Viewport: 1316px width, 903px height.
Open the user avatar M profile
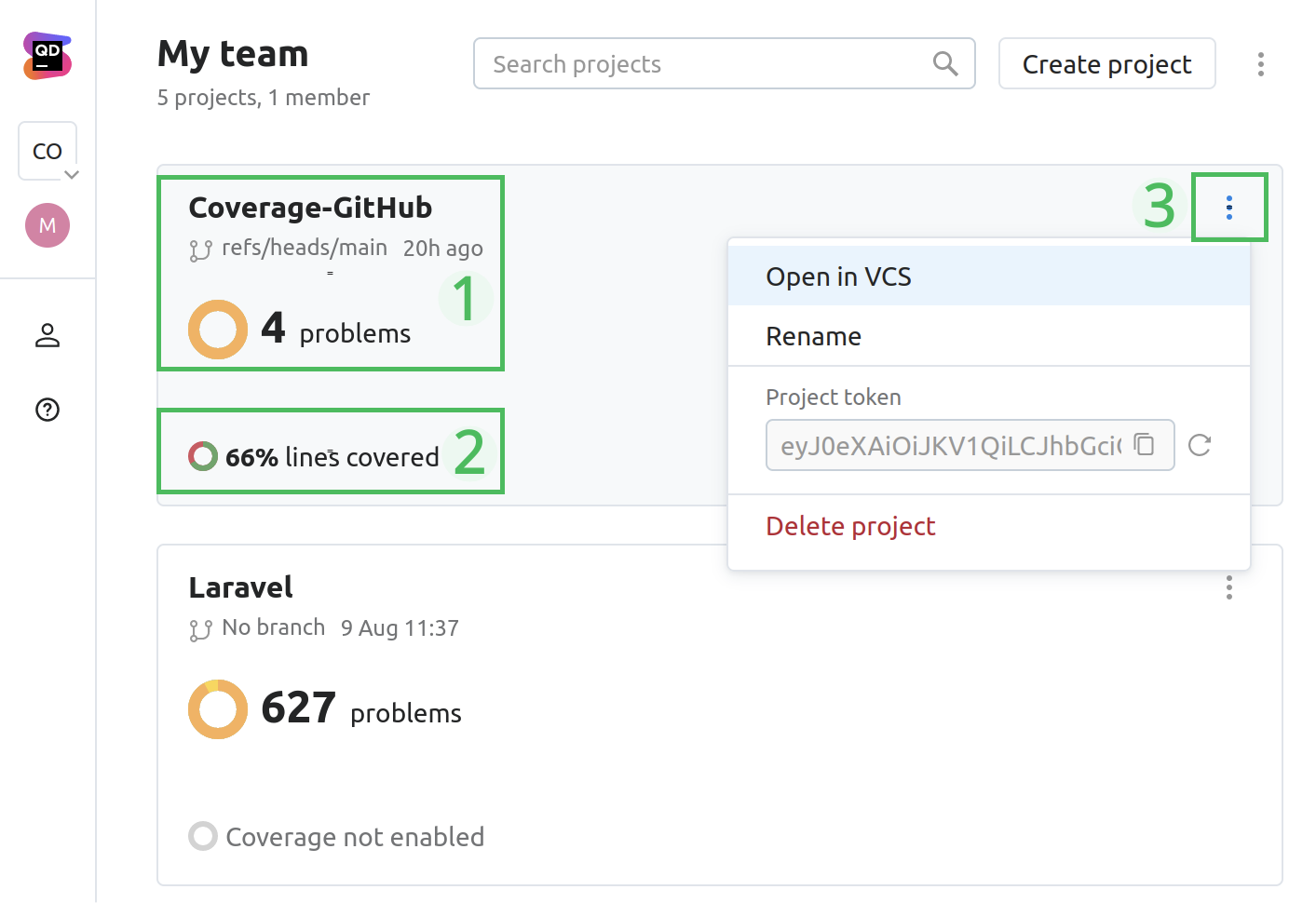[47, 225]
